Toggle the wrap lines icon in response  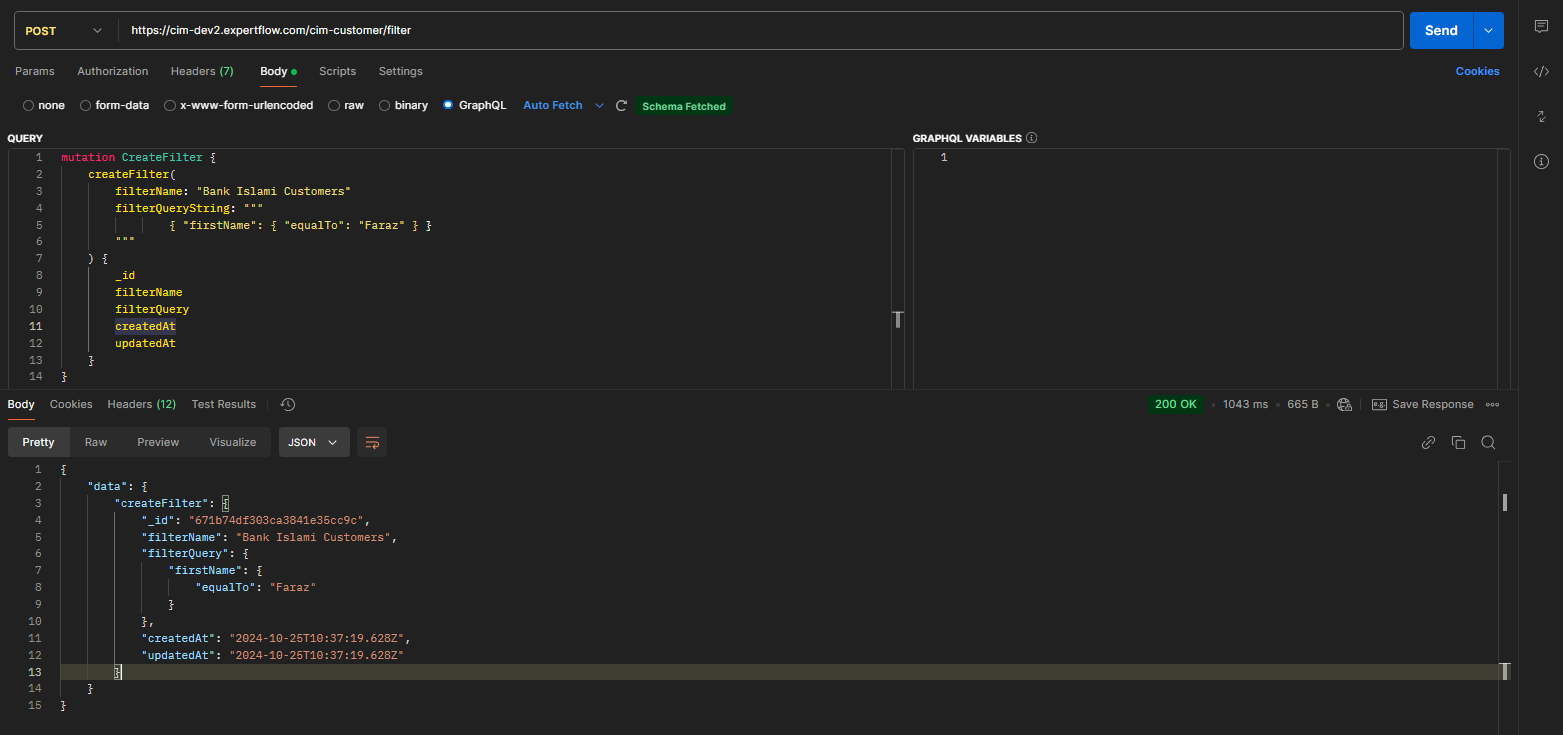(x=372, y=442)
